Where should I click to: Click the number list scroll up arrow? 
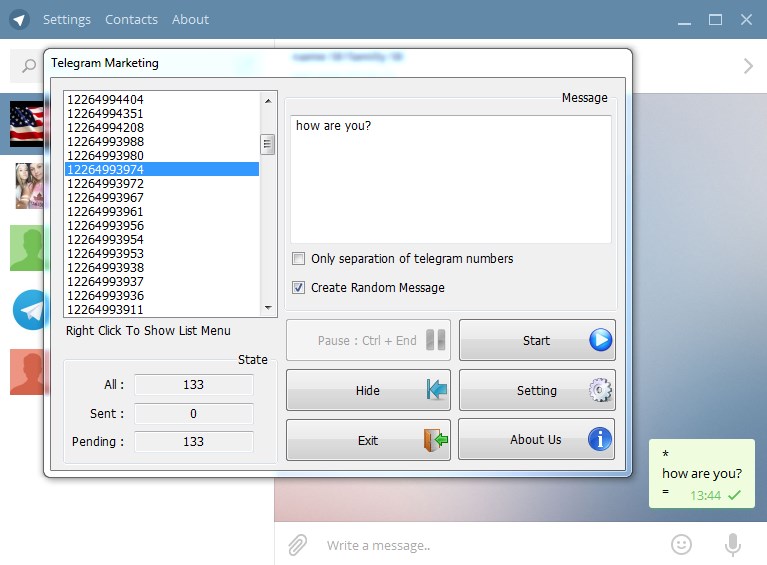(x=268, y=101)
